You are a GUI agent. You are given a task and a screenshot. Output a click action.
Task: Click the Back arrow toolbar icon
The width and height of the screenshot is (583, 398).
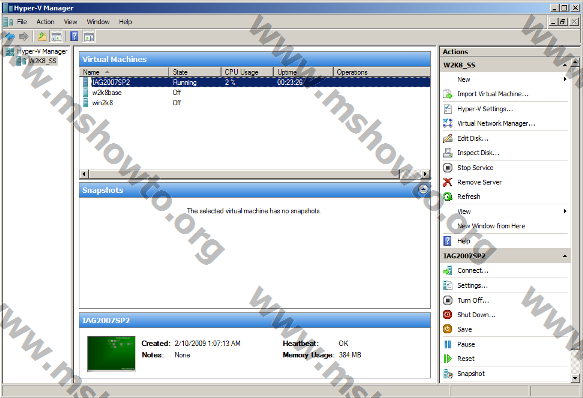(10, 36)
